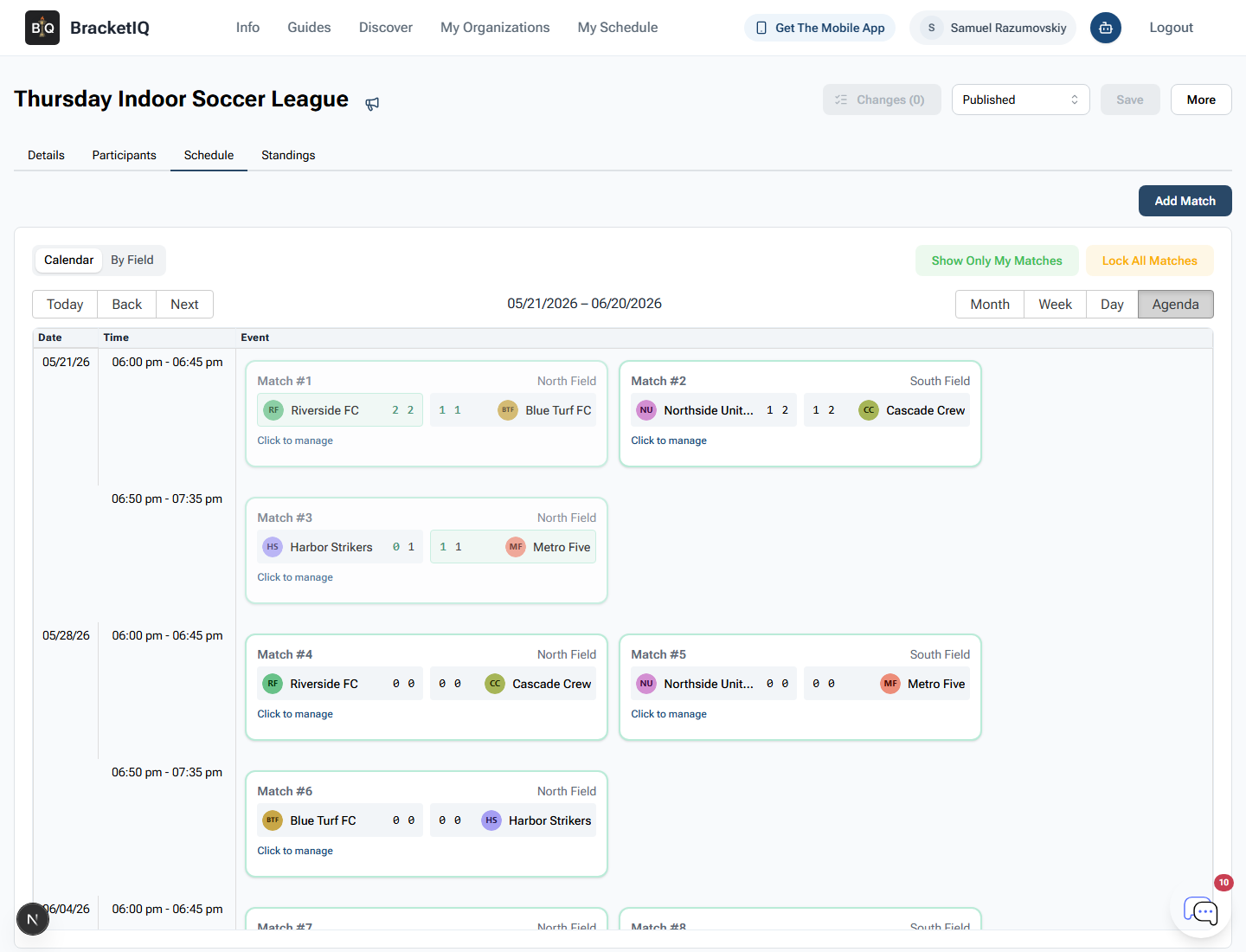Click the Northside United avatar in Match #2
The image size is (1246, 952).
point(646,410)
